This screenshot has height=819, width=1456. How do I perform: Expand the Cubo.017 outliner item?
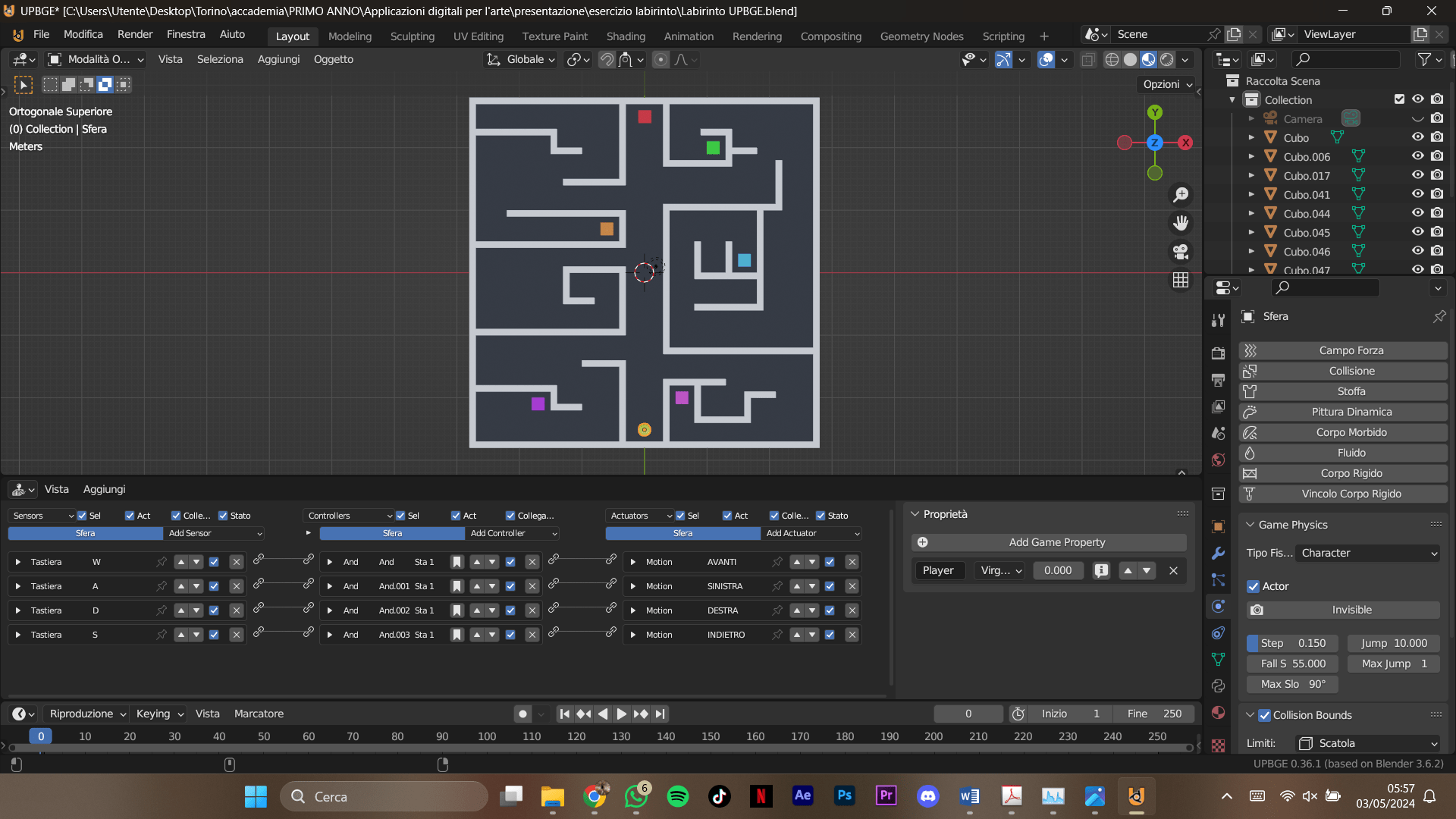(1251, 175)
